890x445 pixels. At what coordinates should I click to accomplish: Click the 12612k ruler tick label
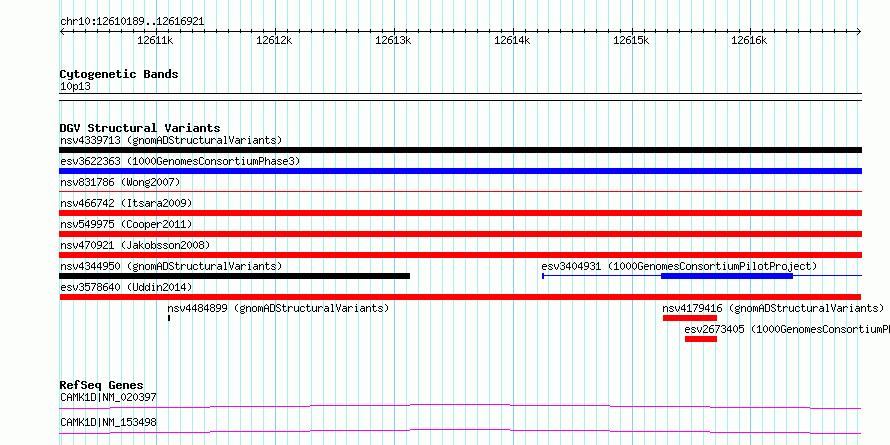274,40
